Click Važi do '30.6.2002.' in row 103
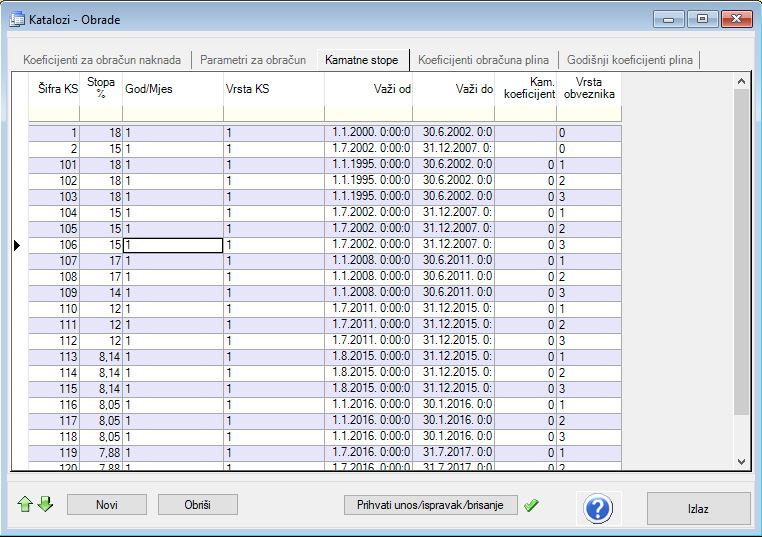The width and height of the screenshot is (762, 537). pos(454,197)
